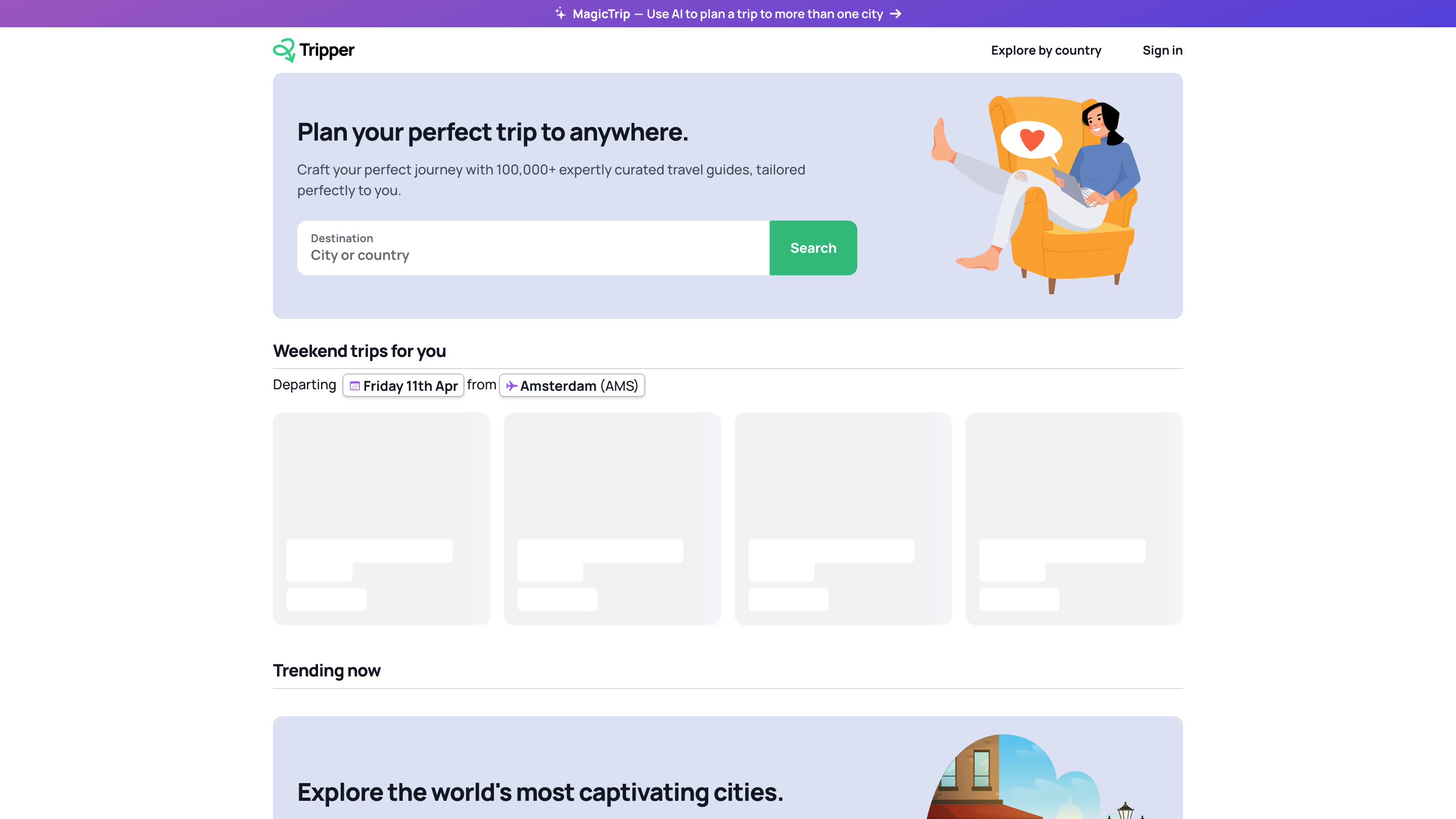Click the Tripper wordmark text
The width and height of the screenshot is (1456, 819).
(x=327, y=51)
